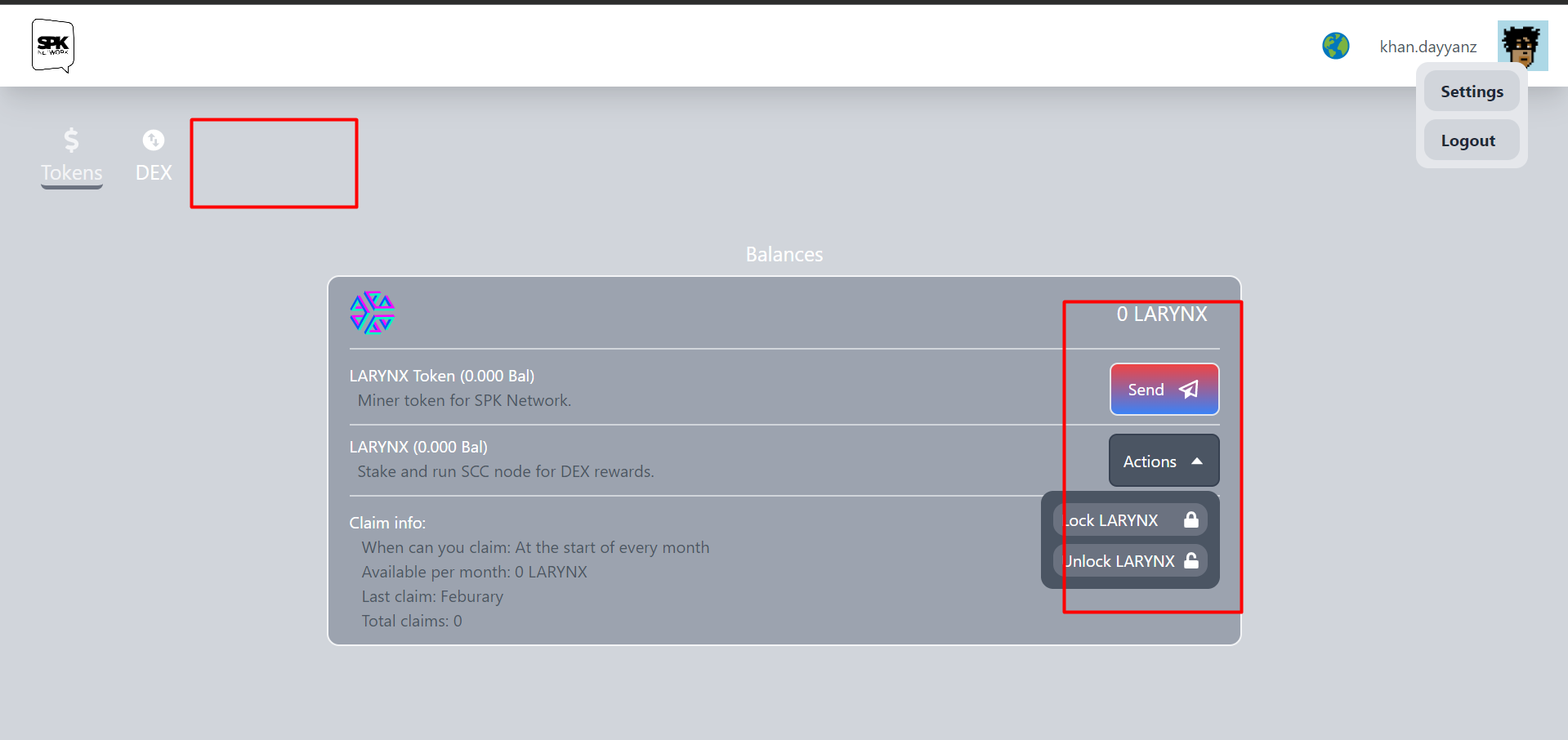The image size is (1568, 740).
Task: Send LARYNX tokens with the Send button
Action: point(1164,390)
